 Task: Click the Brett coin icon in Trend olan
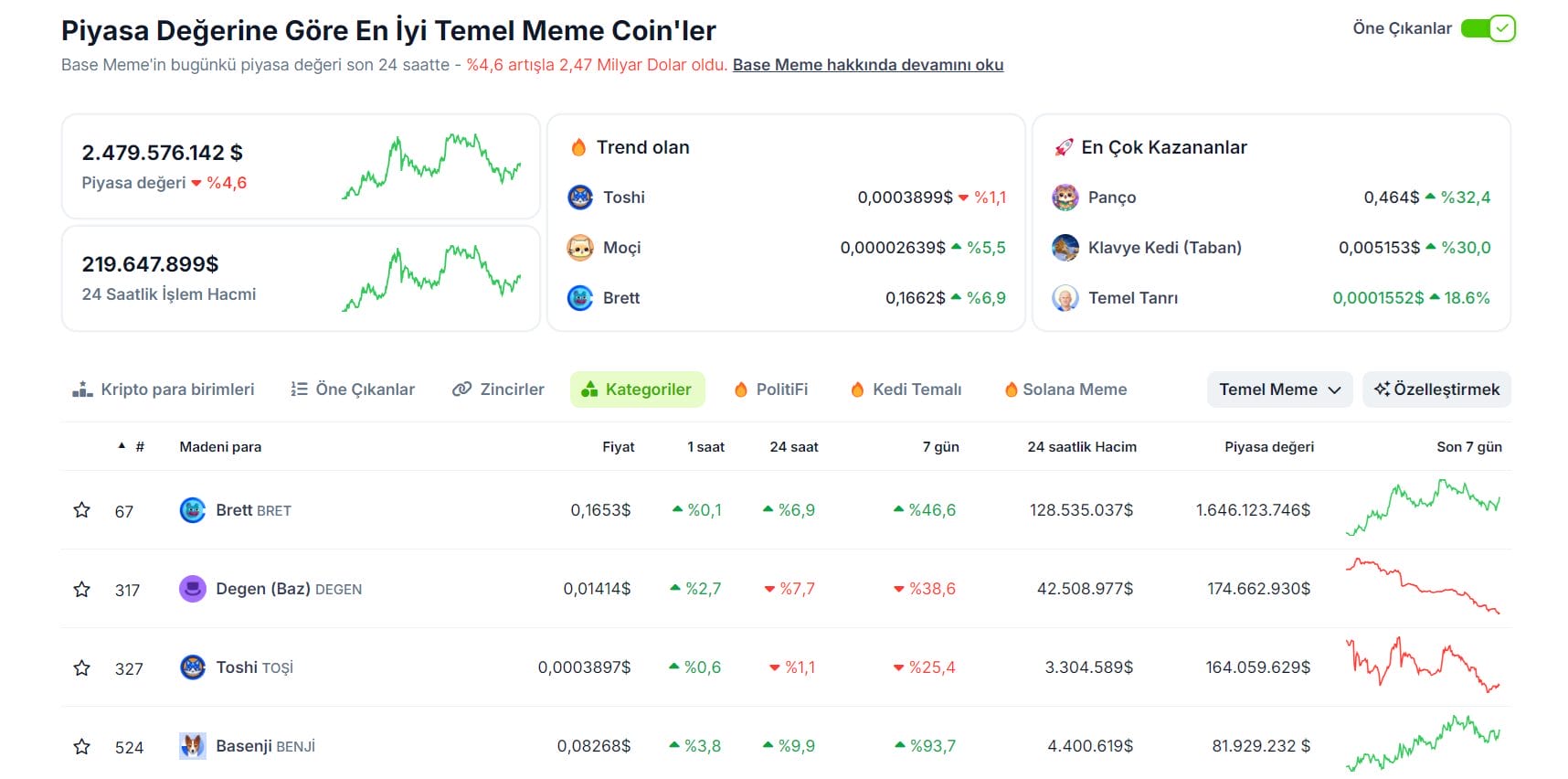tap(579, 297)
